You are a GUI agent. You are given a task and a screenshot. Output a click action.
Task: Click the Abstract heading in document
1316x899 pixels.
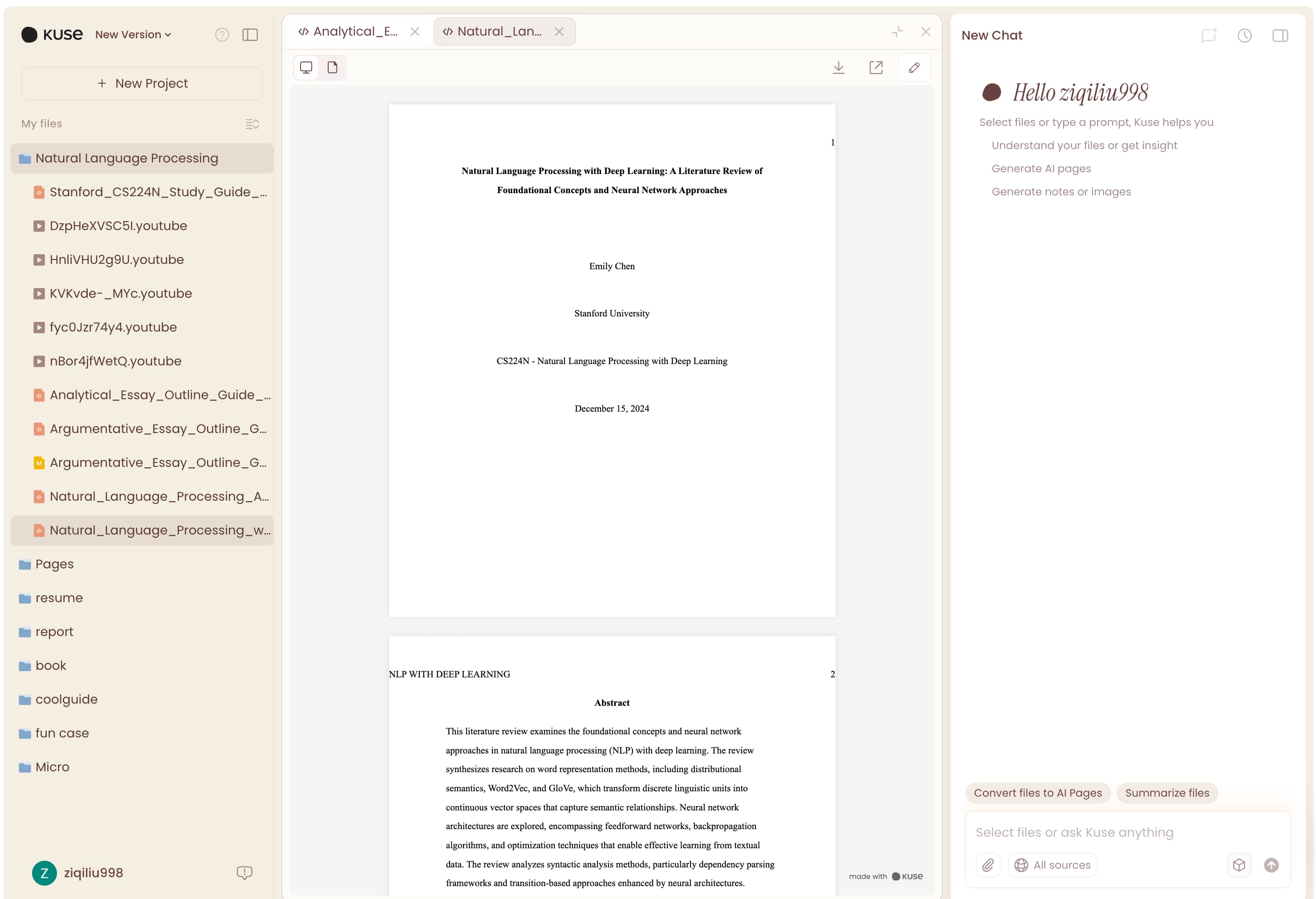coord(612,703)
